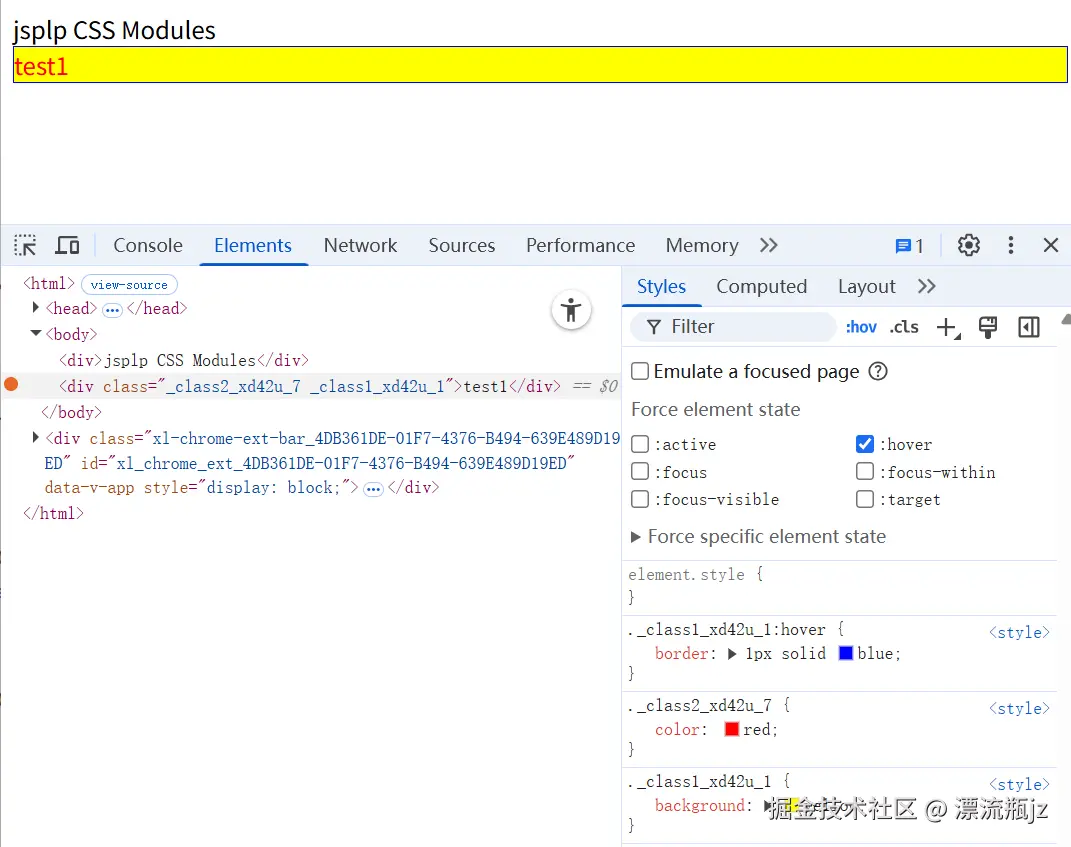Click the red color swatch for color property
1071x847 pixels.
pos(732,729)
